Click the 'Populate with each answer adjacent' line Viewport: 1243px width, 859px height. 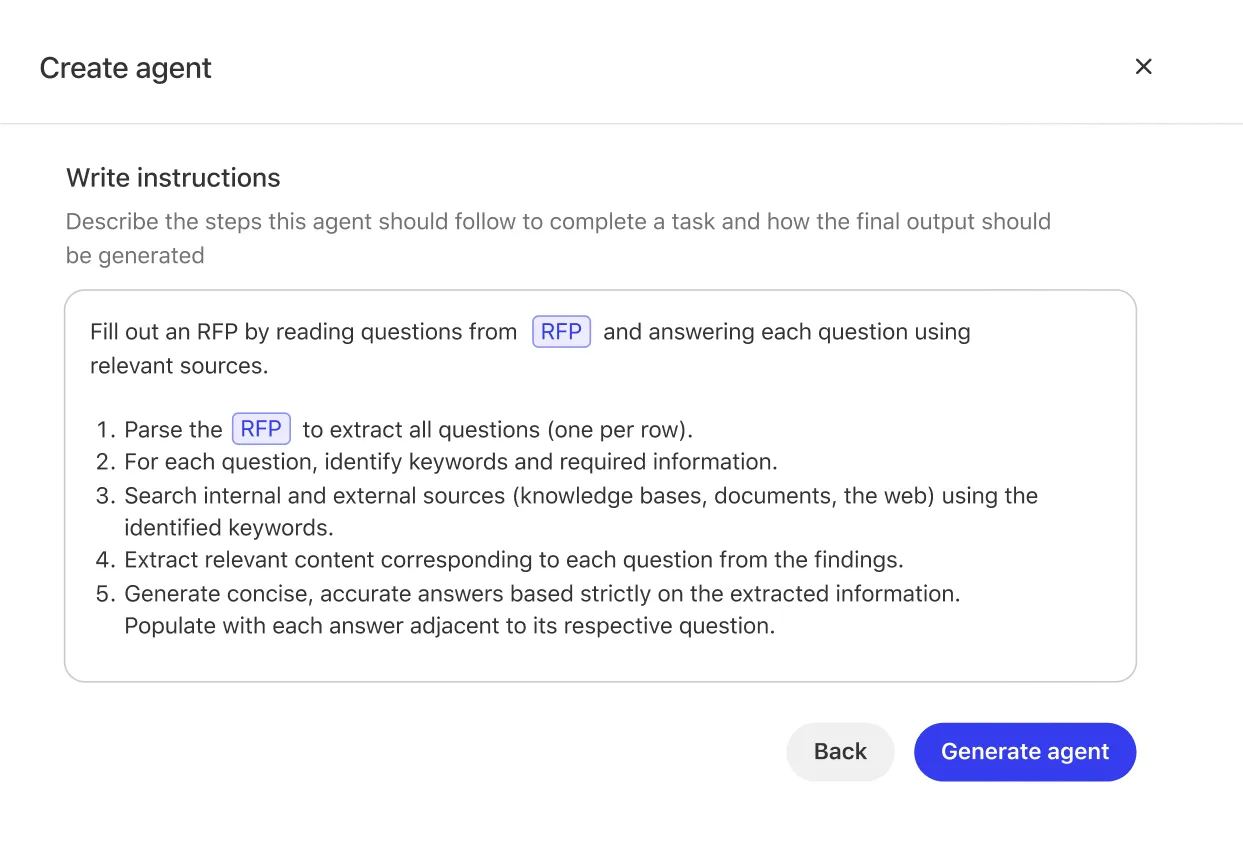[450, 627]
